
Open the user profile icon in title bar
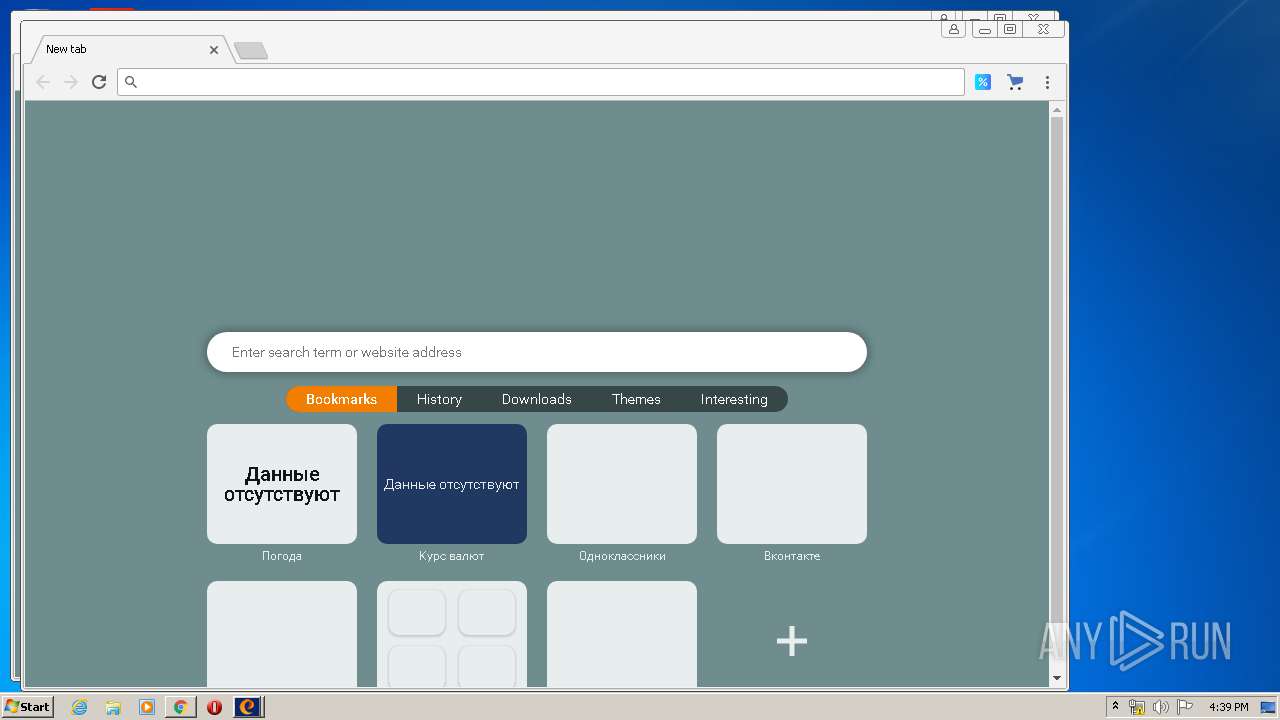pyautogui.click(x=954, y=29)
